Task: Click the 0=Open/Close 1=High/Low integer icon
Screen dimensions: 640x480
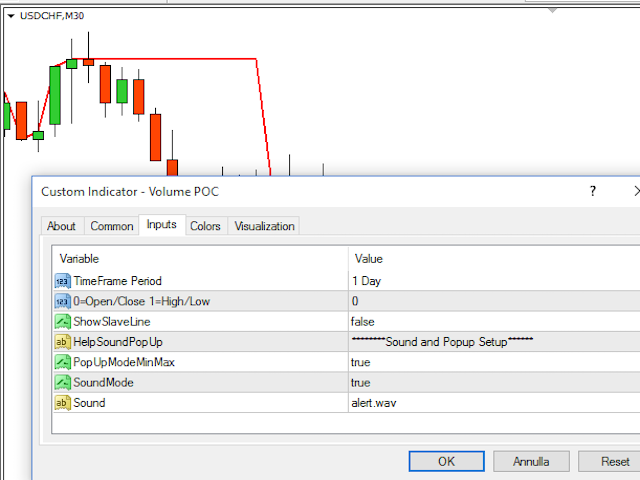Action: (62, 301)
